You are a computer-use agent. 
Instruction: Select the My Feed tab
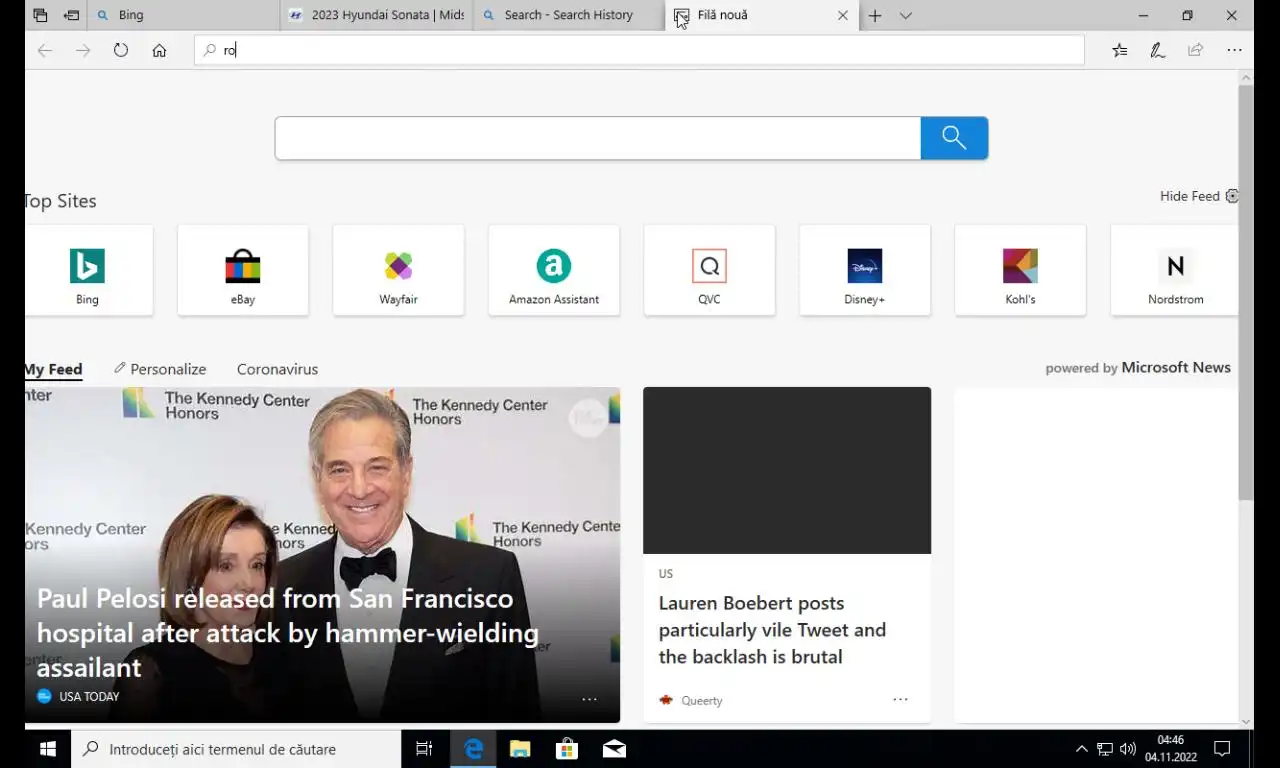click(53, 369)
